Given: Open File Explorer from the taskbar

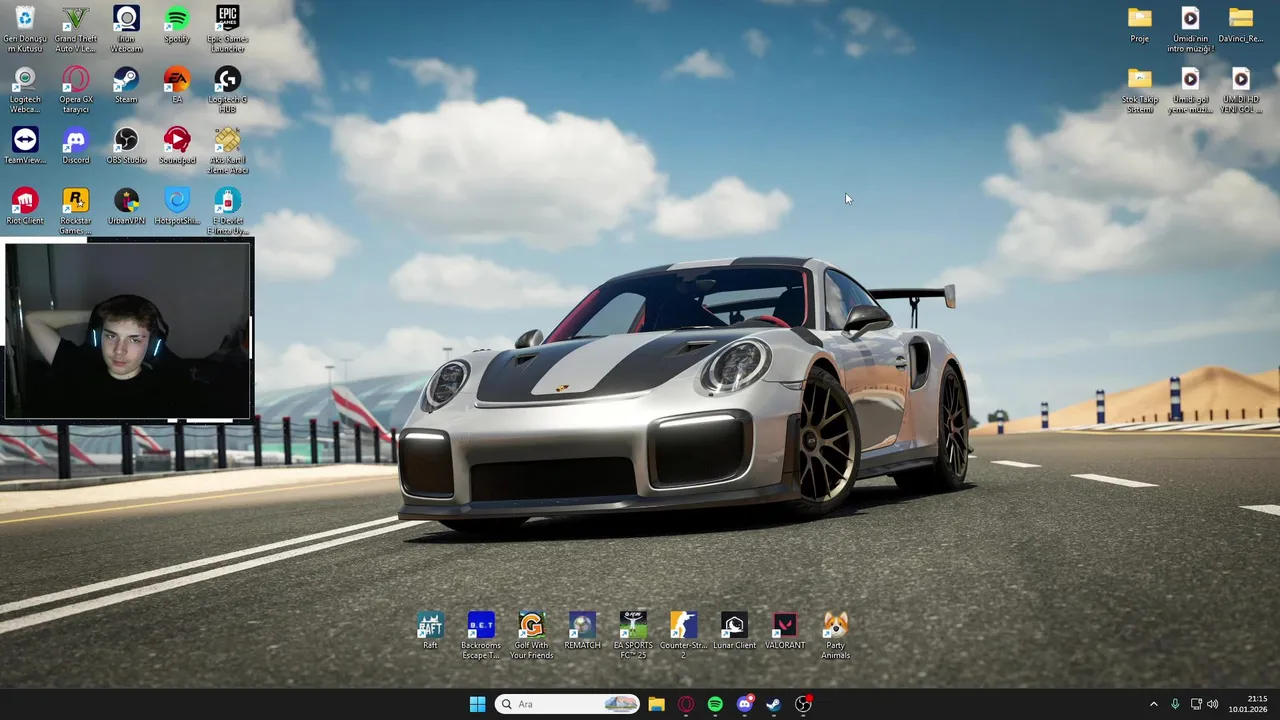Looking at the screenshot, I should [x=656, y=704].
